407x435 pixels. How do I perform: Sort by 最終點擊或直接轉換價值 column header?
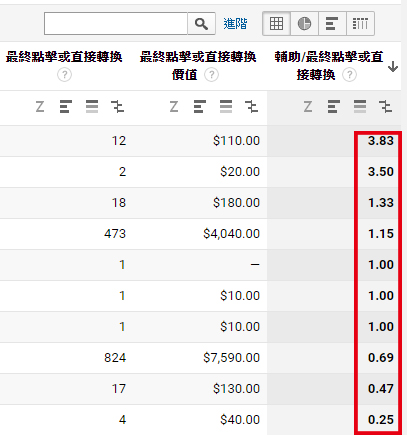[x=198, y=66]
